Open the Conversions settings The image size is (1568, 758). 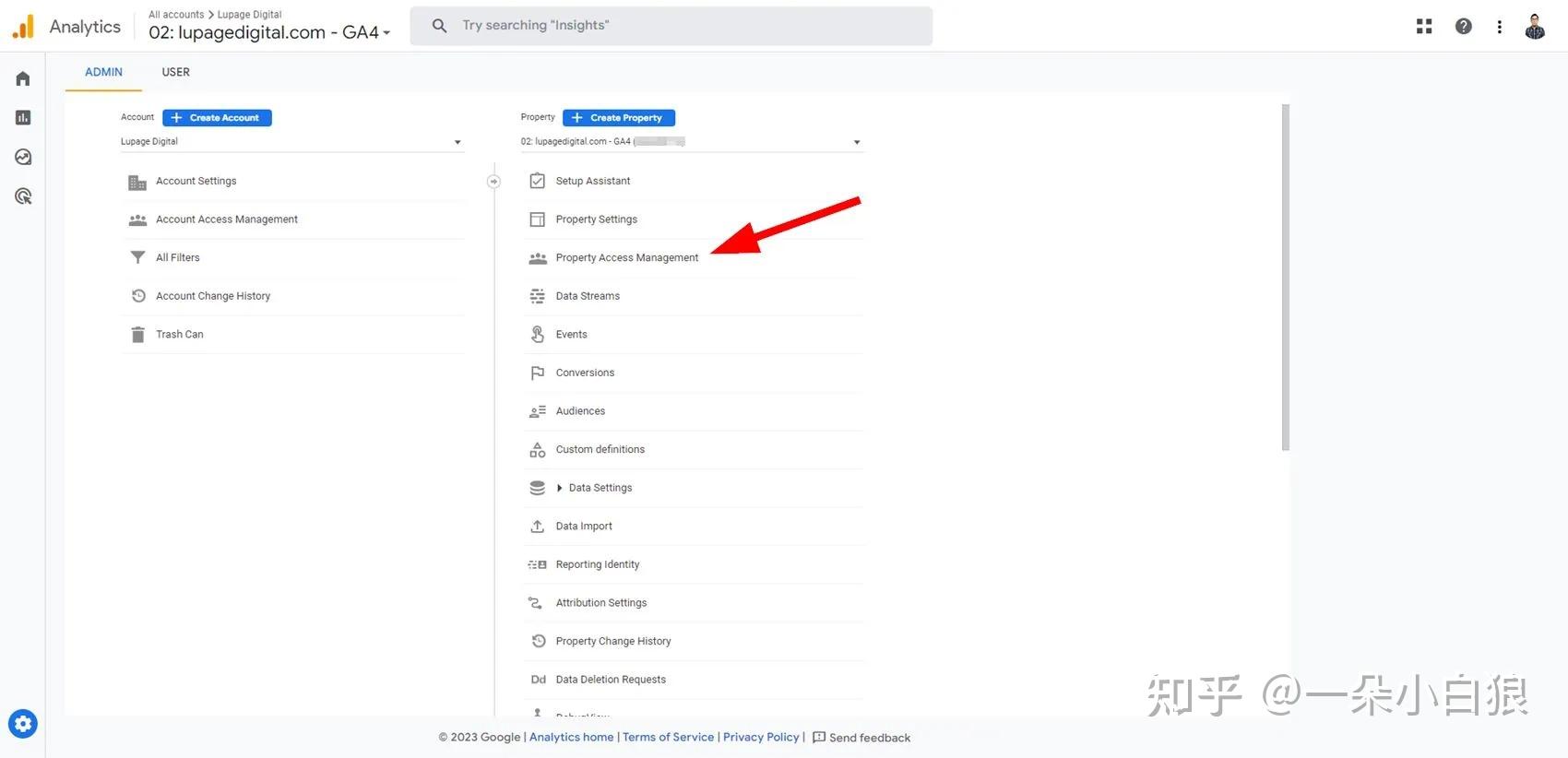(x=585, y=373)
